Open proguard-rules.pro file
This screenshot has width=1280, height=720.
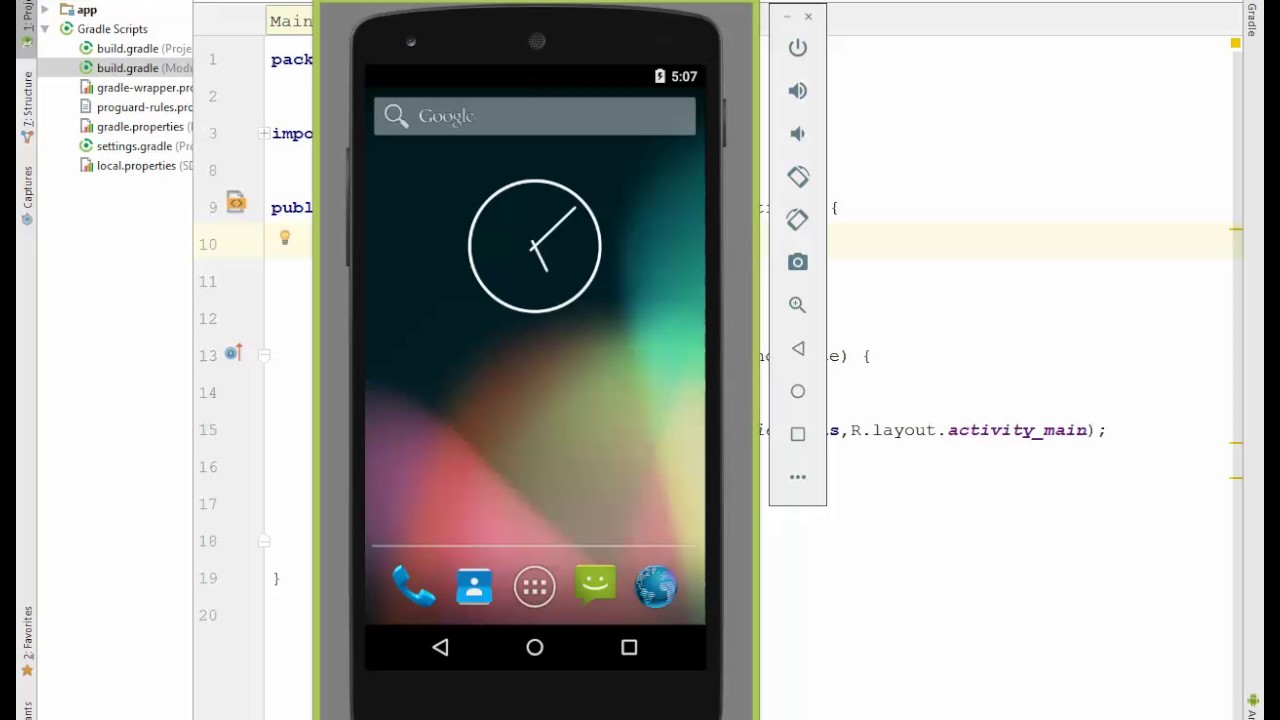click(136, 107)
